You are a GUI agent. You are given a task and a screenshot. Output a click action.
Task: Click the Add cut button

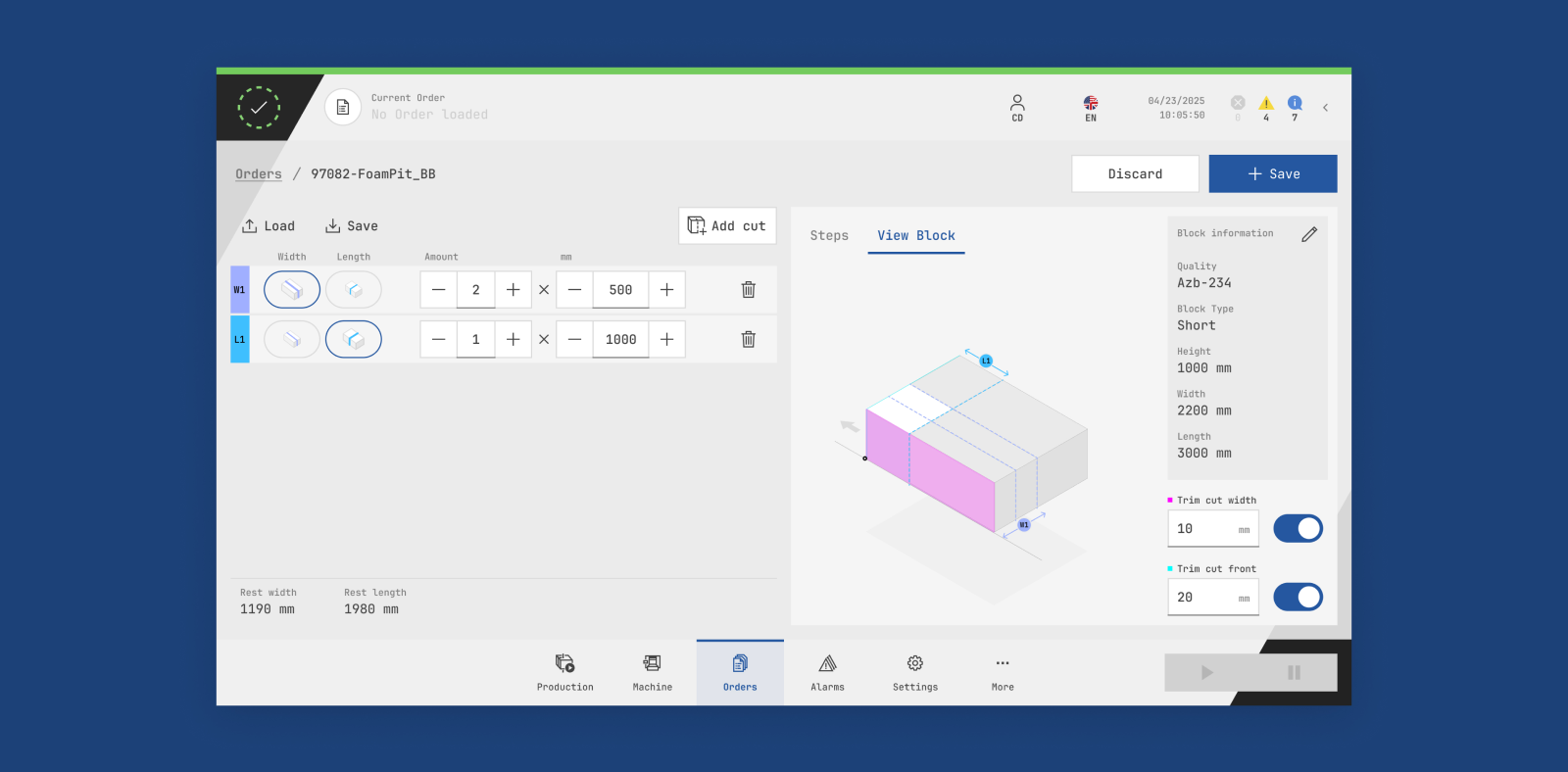point(727,226)
